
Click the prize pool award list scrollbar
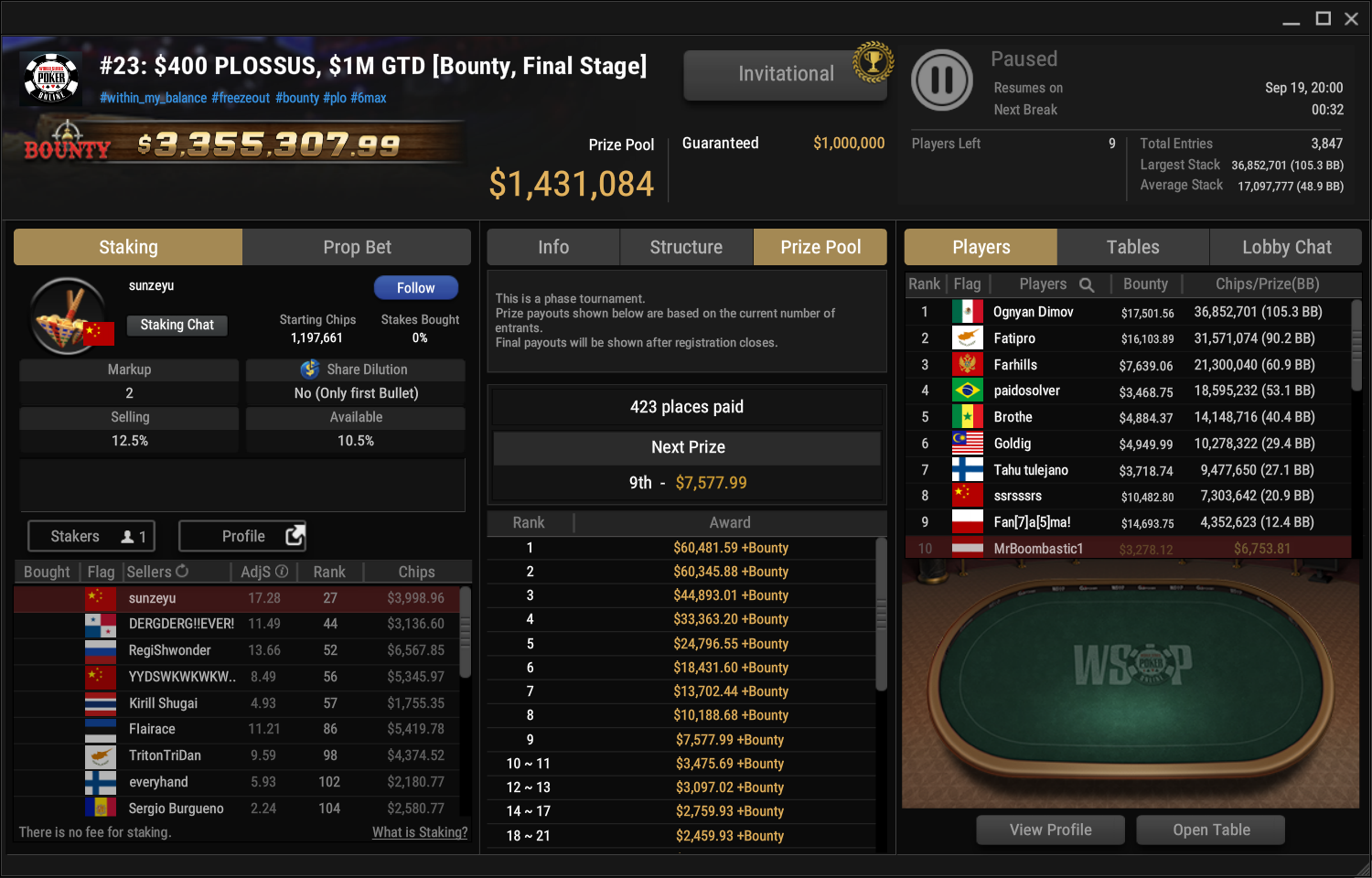click(882, 614)
